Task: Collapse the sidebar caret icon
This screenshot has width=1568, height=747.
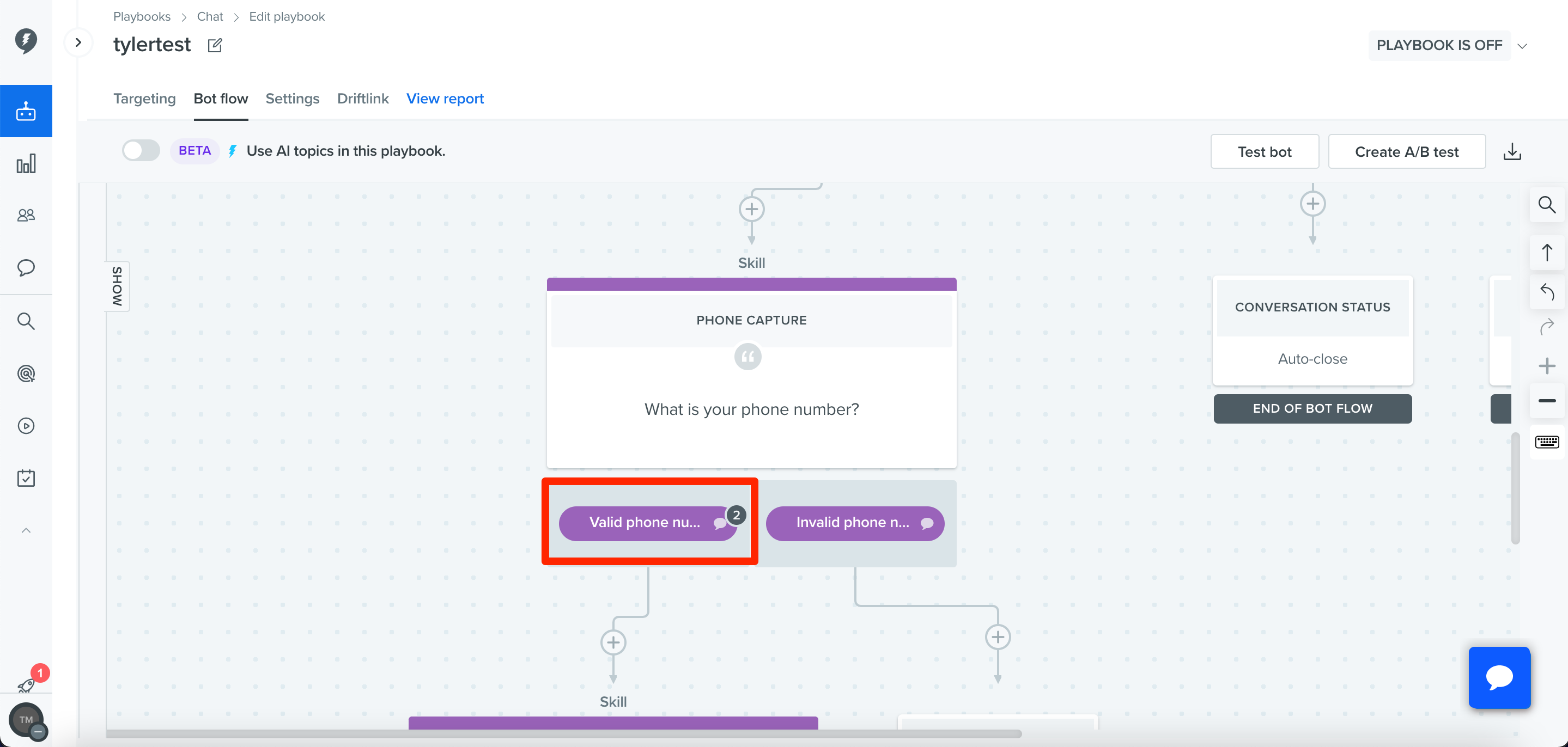Action: click(26, 530)
